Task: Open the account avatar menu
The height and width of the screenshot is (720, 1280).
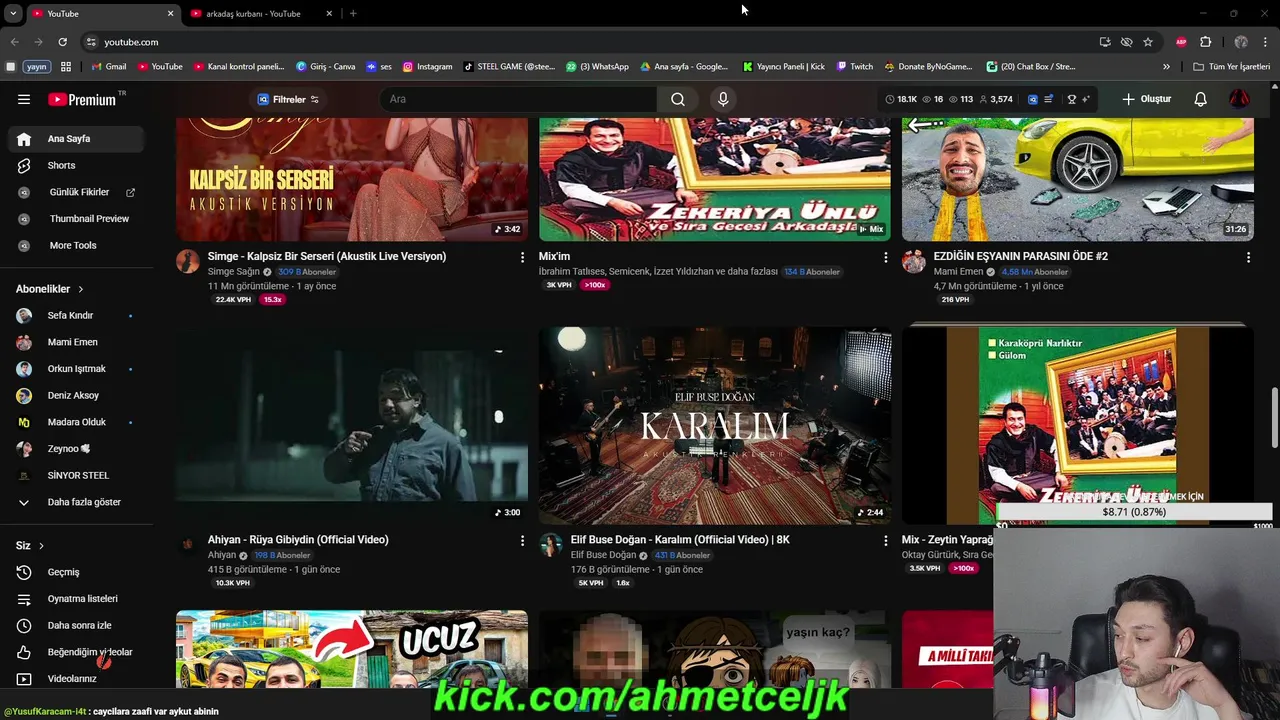Action: pos(1239,99)
